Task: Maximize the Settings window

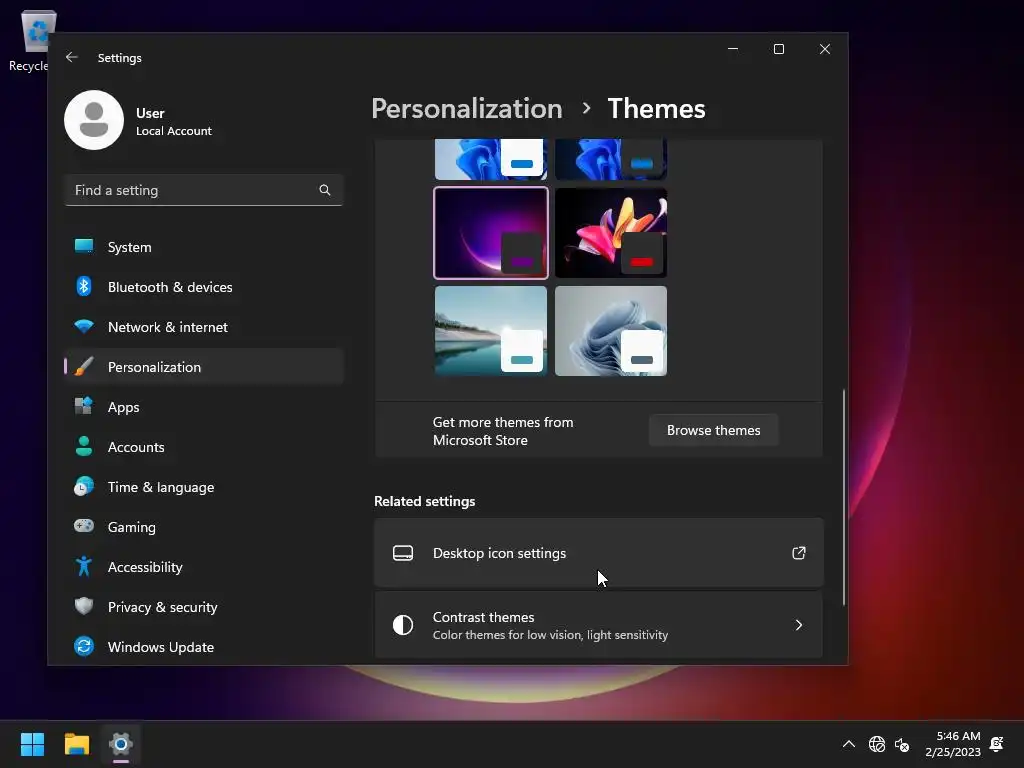Action: (x=778, y=49)
